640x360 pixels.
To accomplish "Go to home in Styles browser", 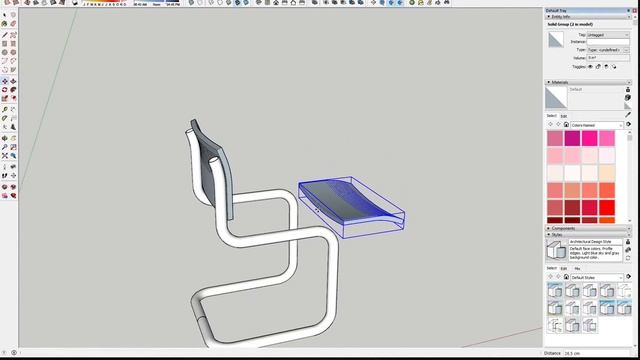I will pos(566,277).
